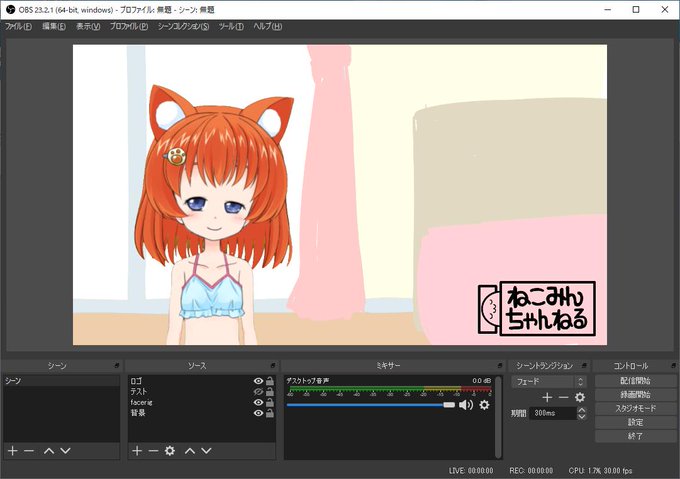The width and height of the screenshot is (680, 479).
Task: Click the mixer panel scrollbar
Action: point(498,417)
